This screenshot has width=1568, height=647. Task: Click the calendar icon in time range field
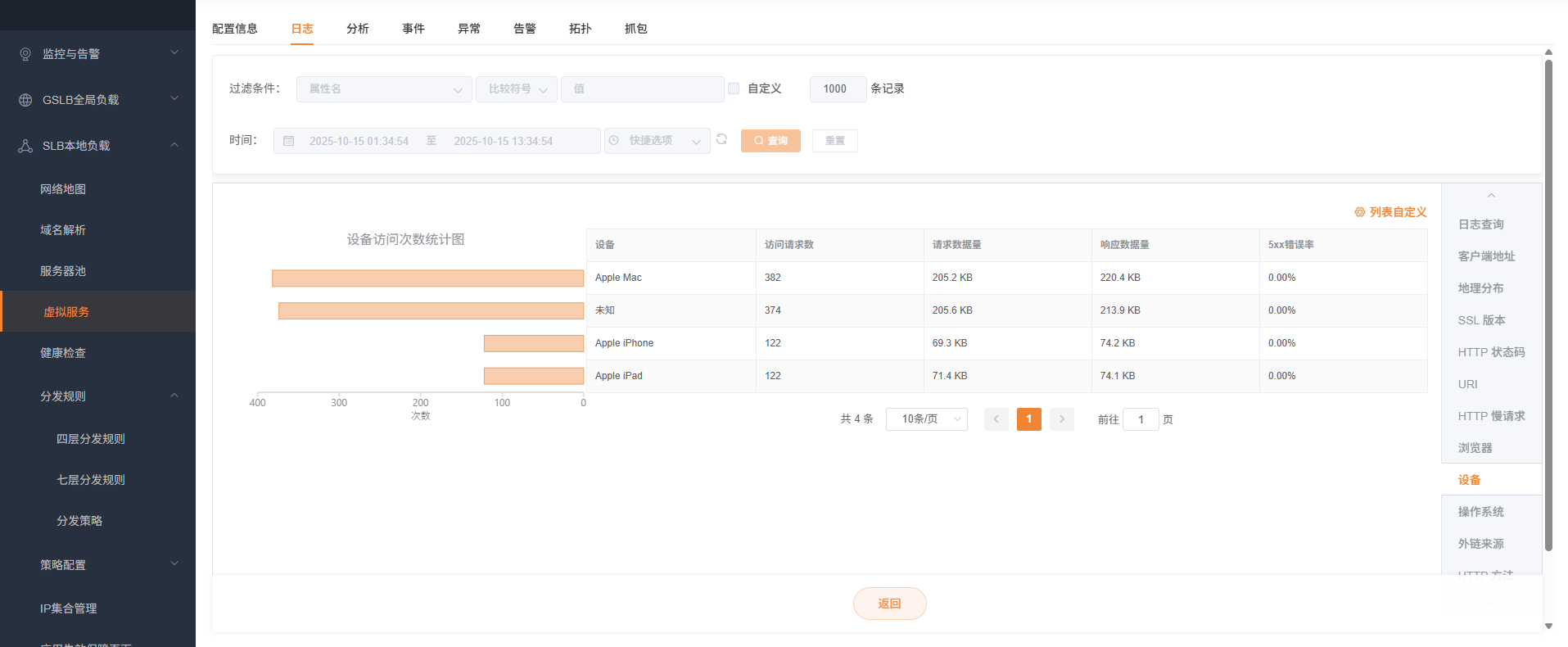coord(289,141)
